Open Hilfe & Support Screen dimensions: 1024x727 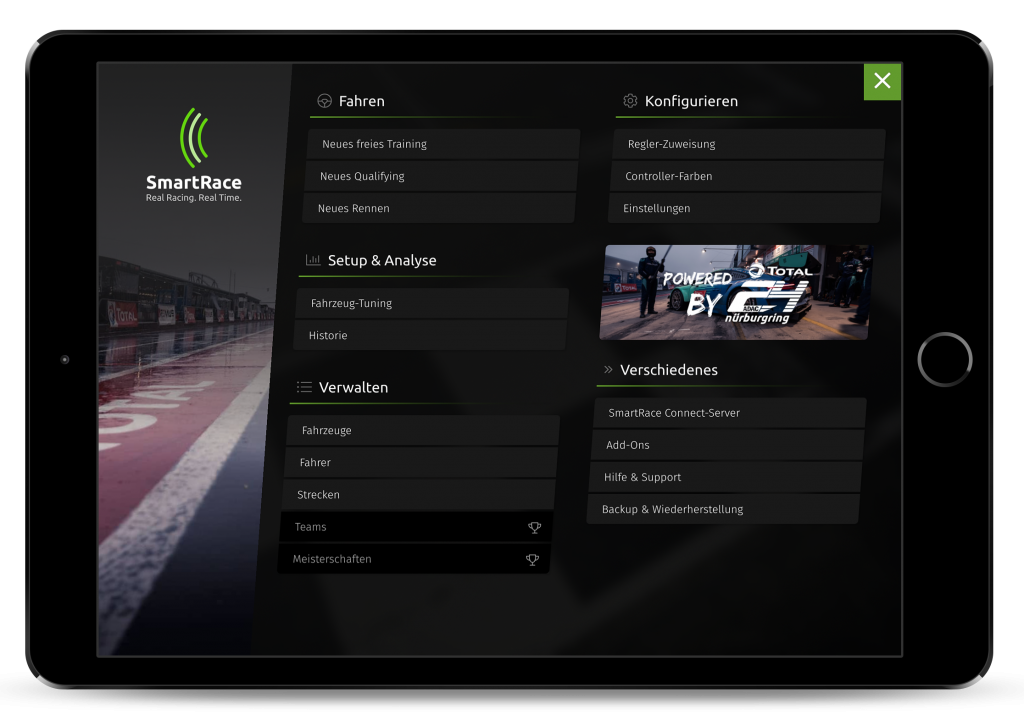(x=726, y=477)
